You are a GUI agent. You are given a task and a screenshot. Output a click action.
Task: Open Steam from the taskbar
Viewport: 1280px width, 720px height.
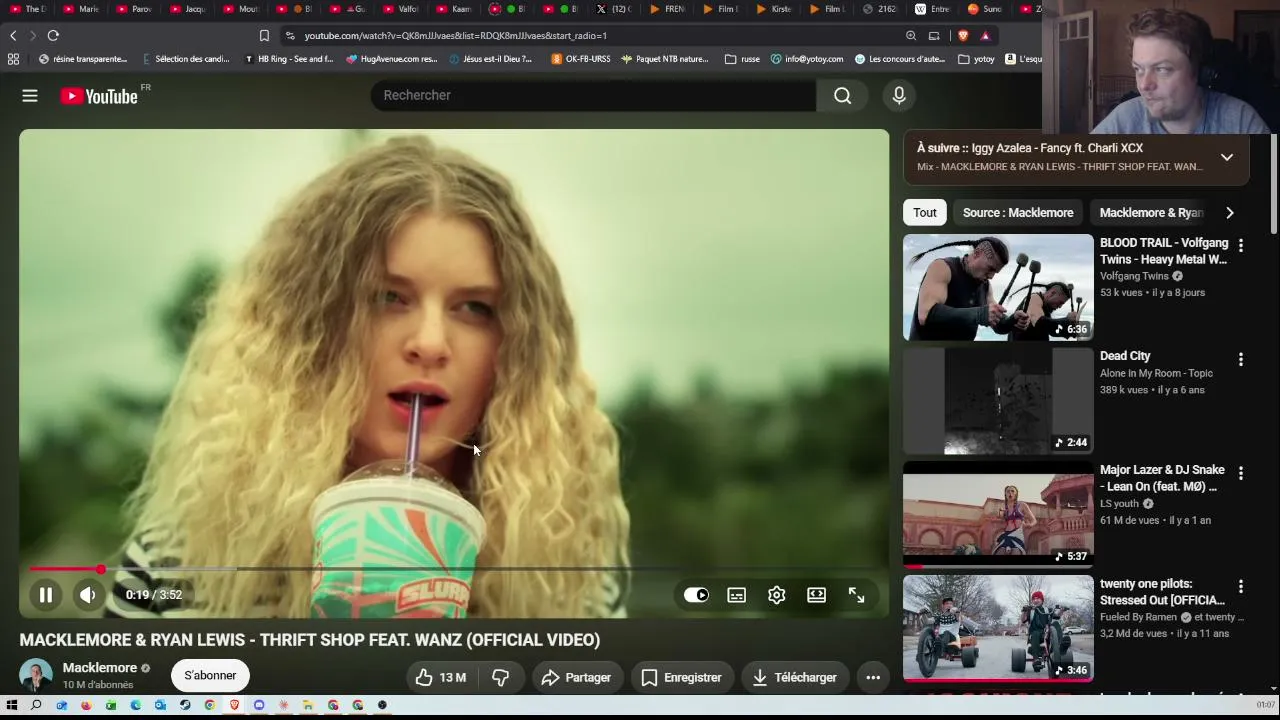click(185, 705)
